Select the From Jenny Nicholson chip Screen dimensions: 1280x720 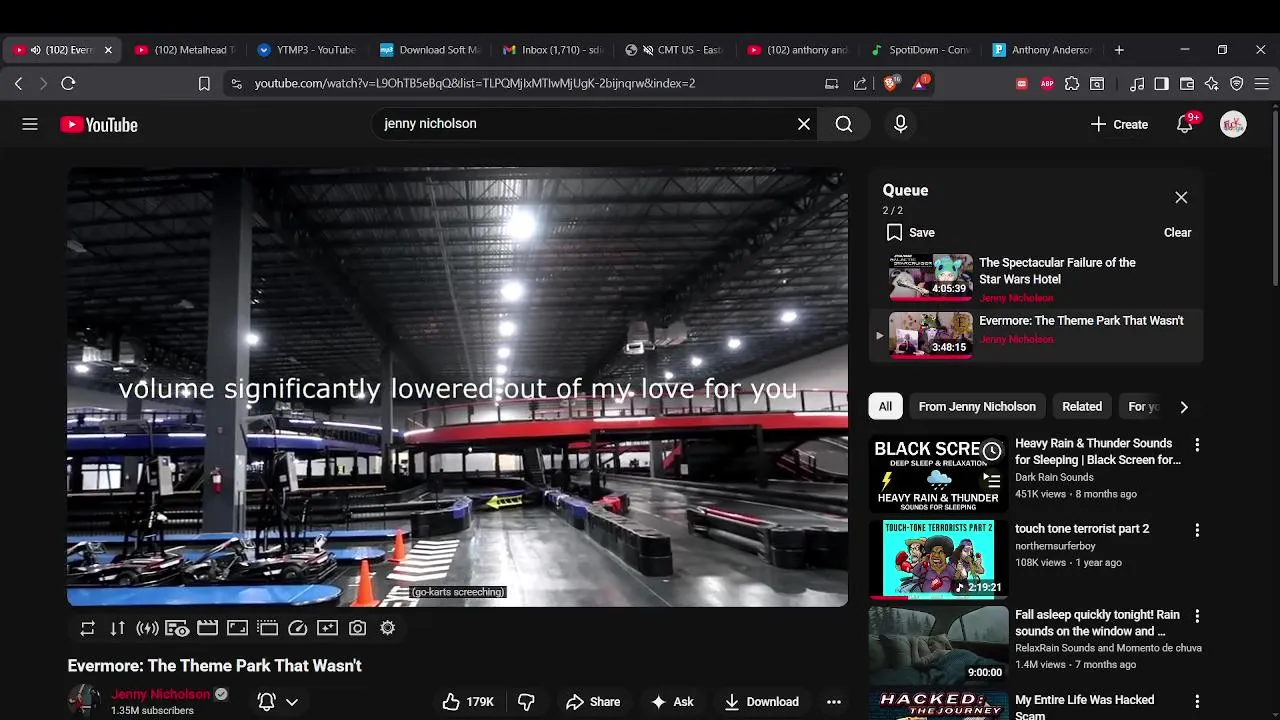(977, 406)
